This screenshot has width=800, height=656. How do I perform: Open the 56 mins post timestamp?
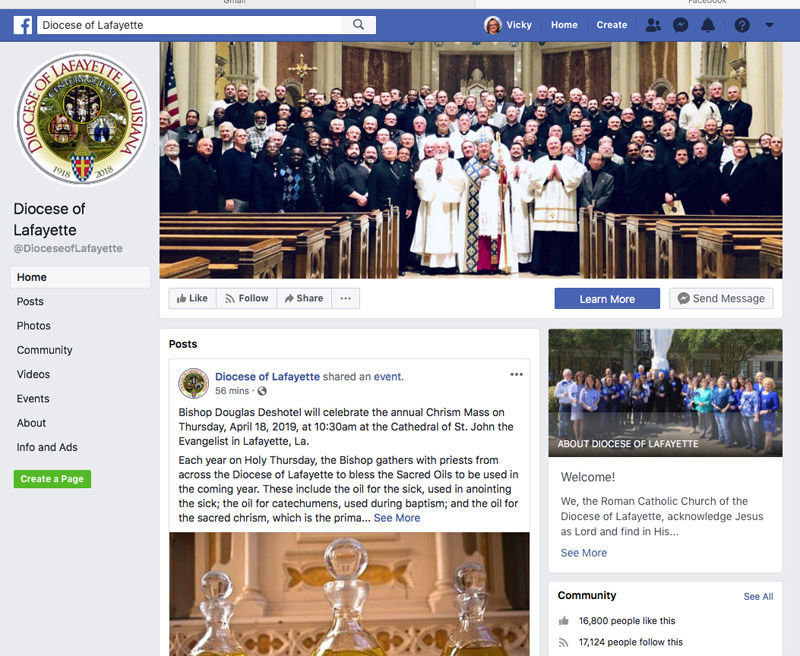pyautogui.click(x=232, y=391)
